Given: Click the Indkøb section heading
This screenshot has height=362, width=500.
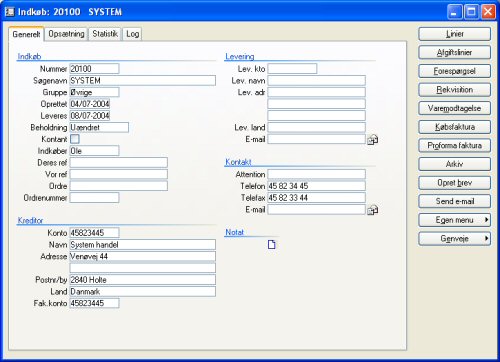Looking at the screenshot, I should pyautogui.click(x=29, y=56).
